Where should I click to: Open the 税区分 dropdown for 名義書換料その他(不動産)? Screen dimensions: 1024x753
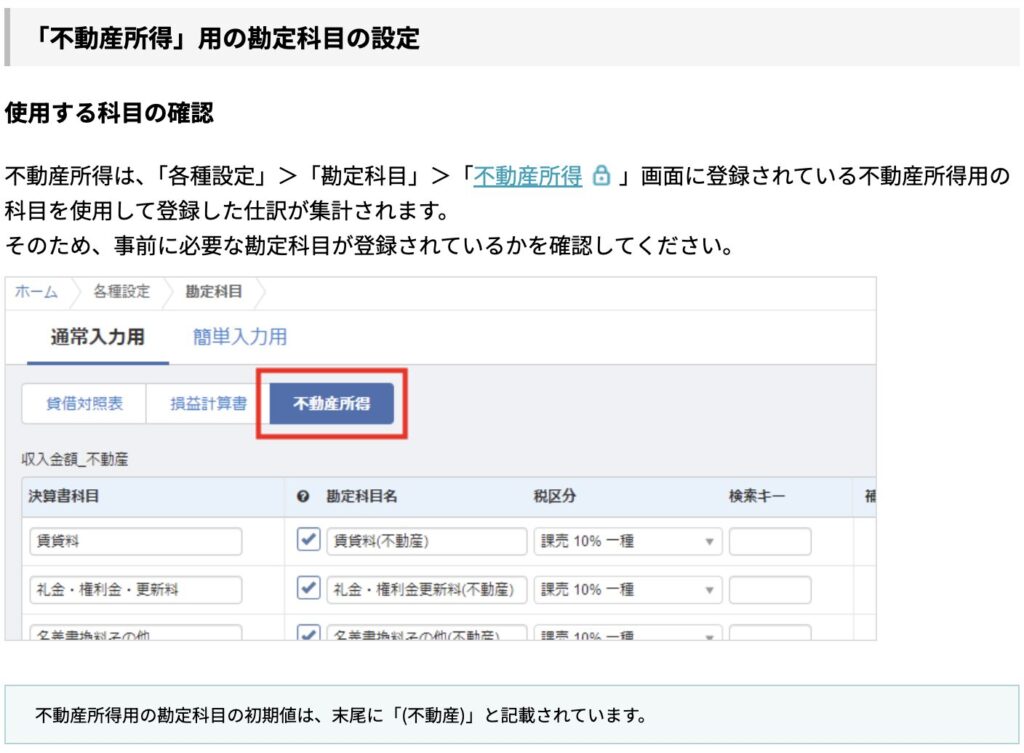(x=627, y=634)
